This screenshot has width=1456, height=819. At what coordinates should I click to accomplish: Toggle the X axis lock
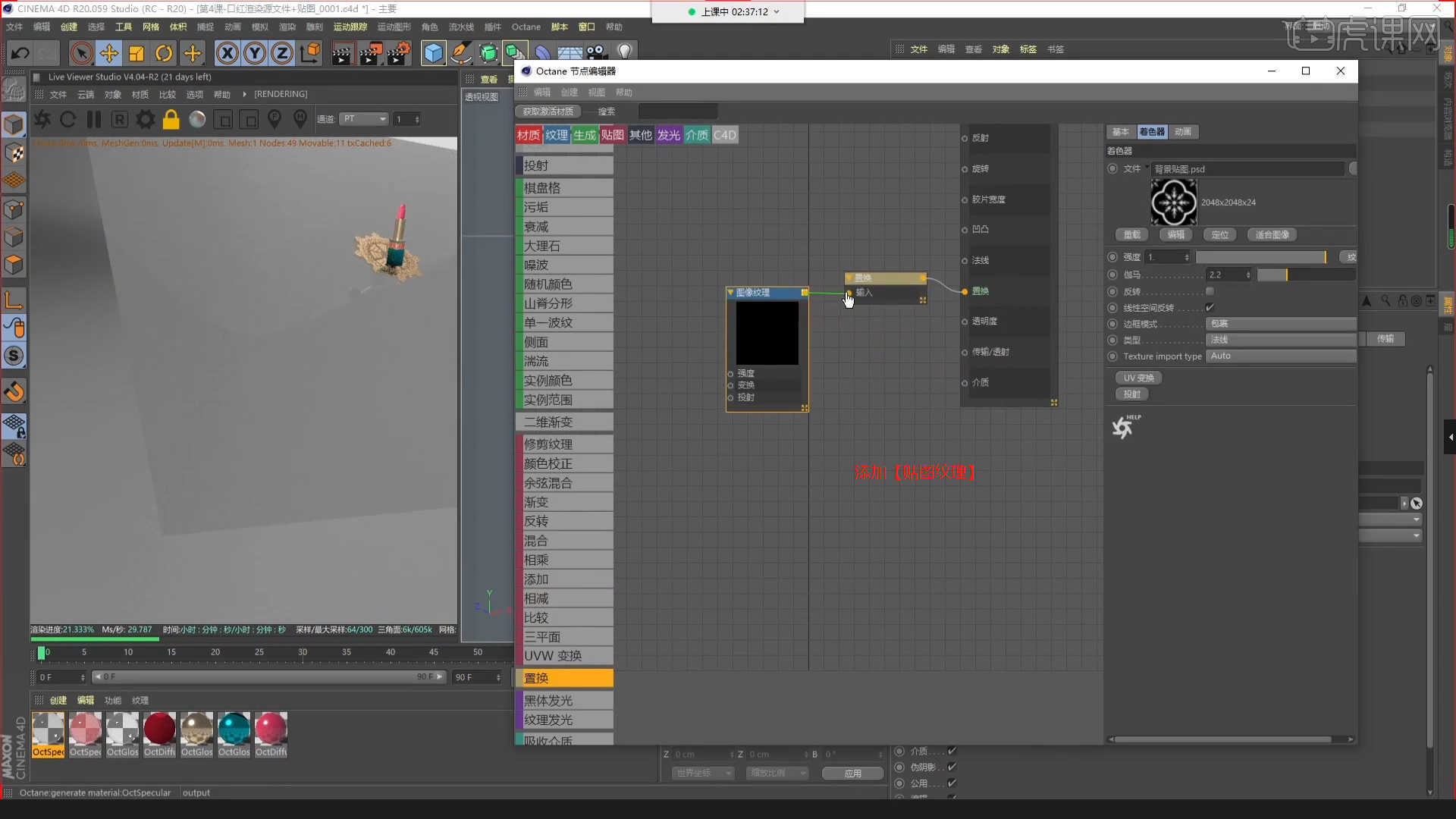coord(227,53)
